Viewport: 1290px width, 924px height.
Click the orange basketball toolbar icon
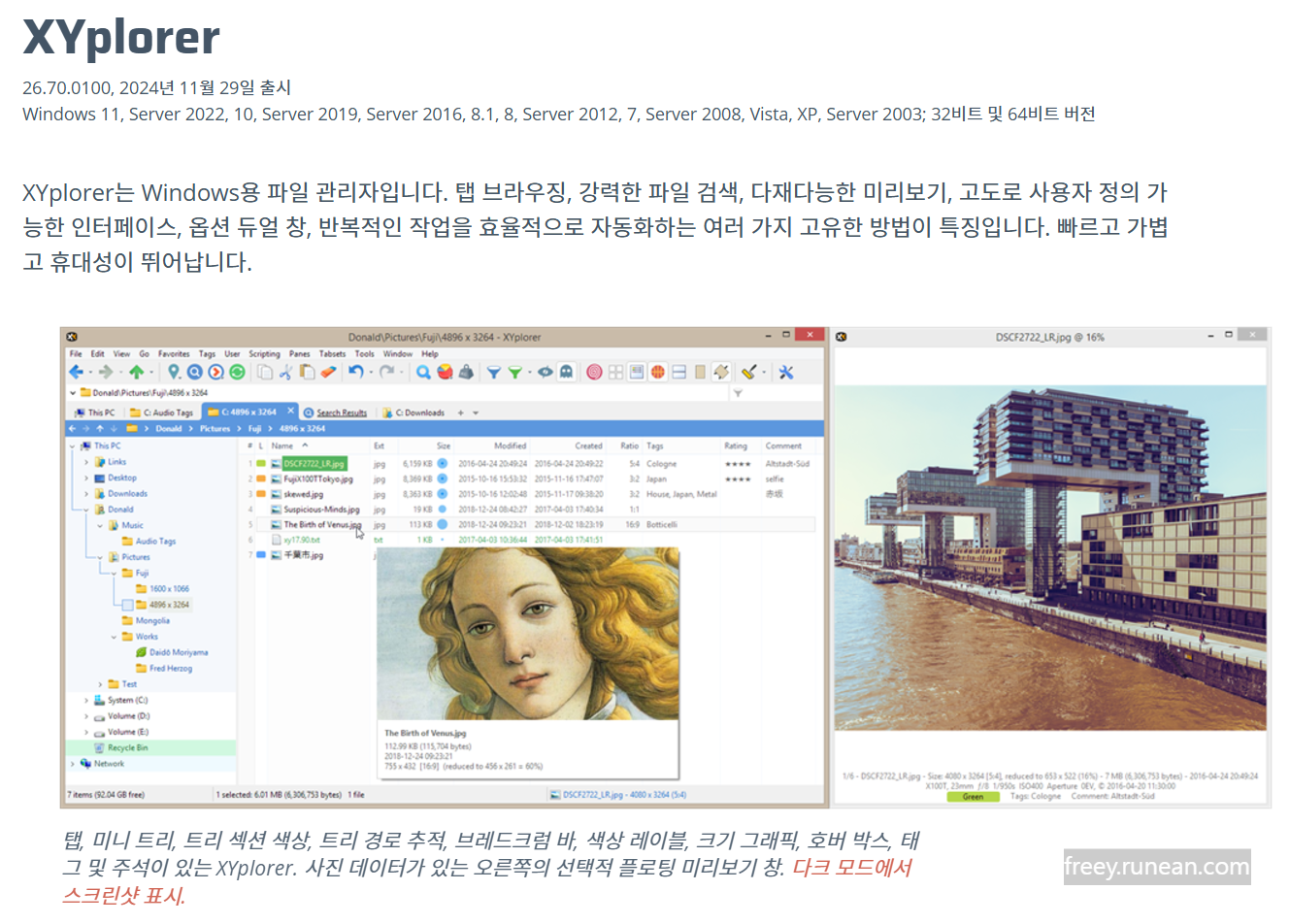click(658, 373)
